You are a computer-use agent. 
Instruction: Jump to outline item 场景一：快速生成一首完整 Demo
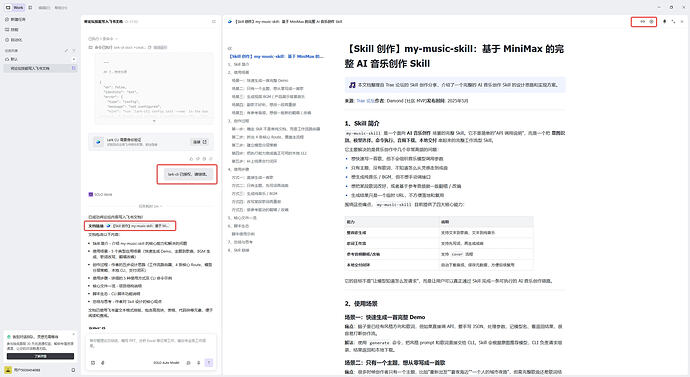tap(260, 81)
